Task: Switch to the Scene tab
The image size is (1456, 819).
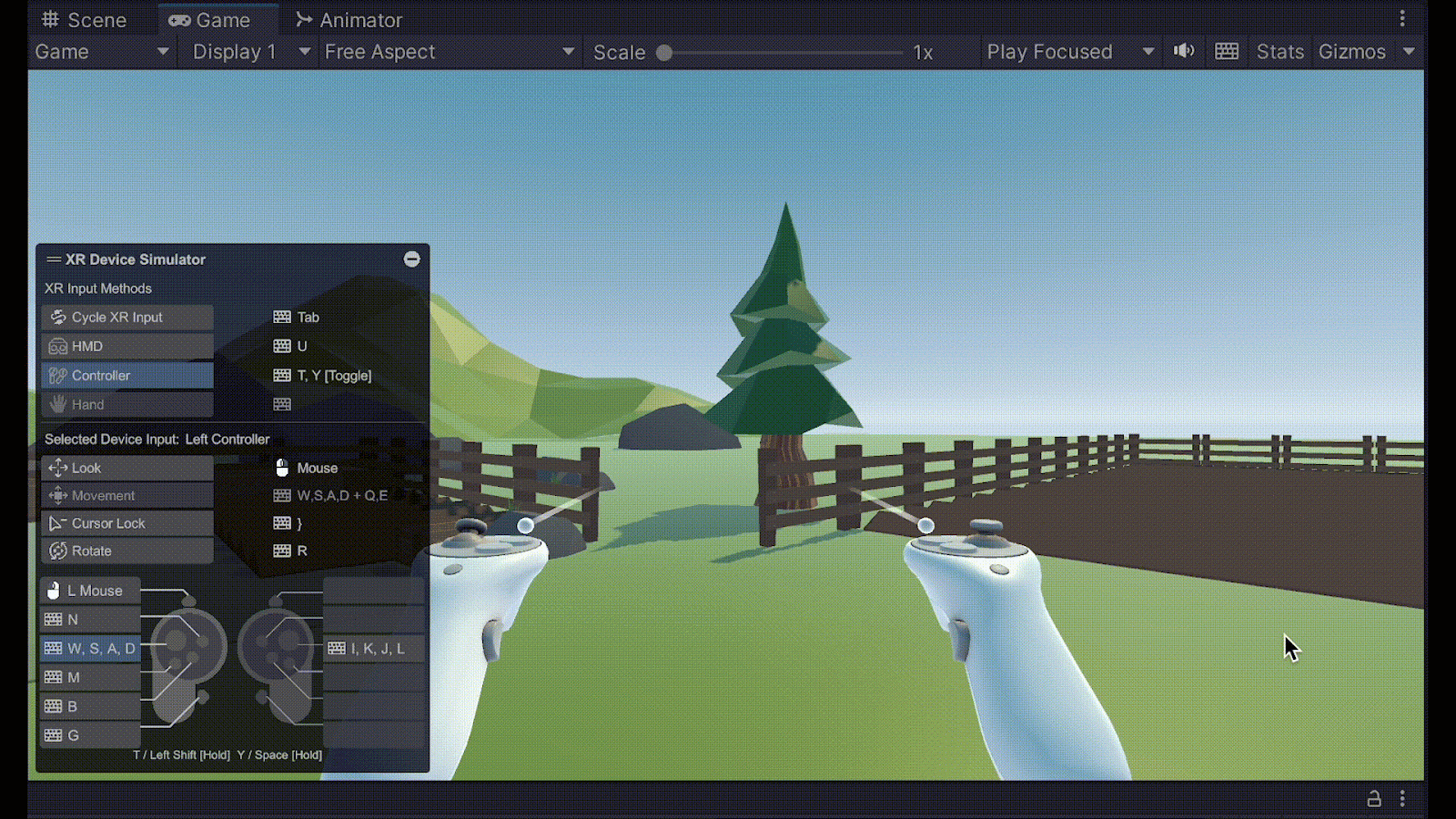Action: pos(85,20)
